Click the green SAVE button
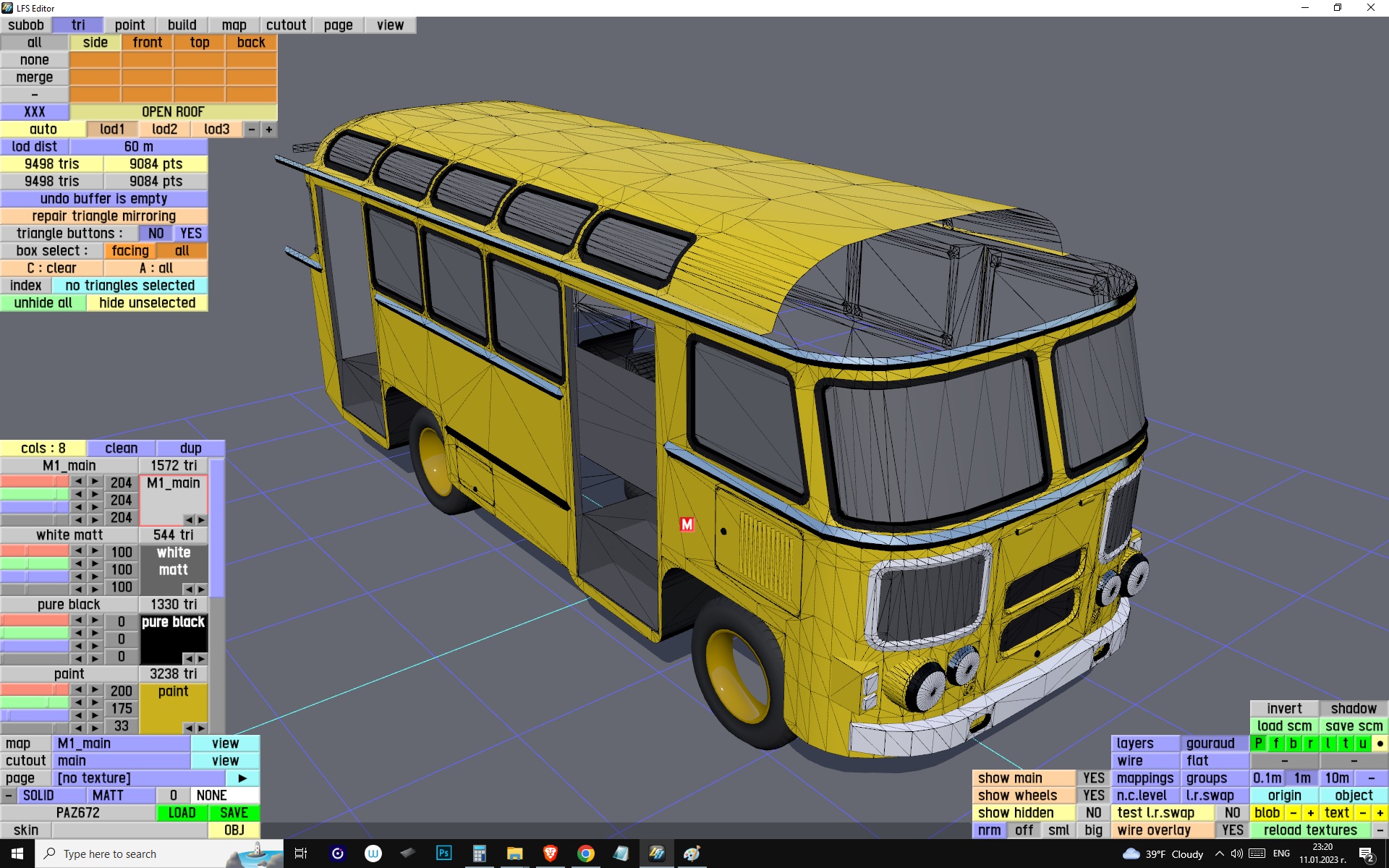 [x=234, y=812]
